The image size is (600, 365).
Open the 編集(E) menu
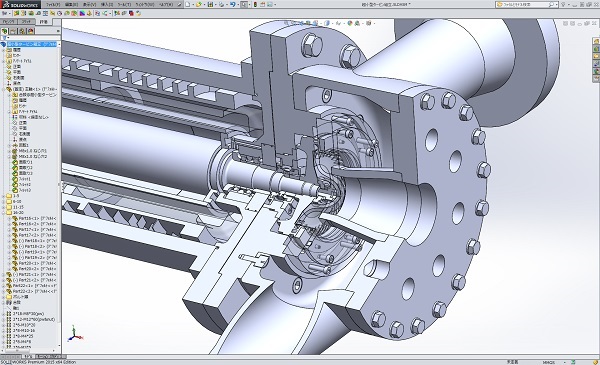point(71,5)
